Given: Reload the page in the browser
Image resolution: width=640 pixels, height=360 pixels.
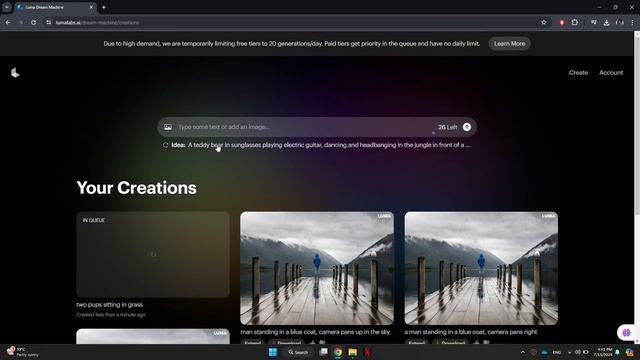Looking at the screenshot, I should (33, 22).
